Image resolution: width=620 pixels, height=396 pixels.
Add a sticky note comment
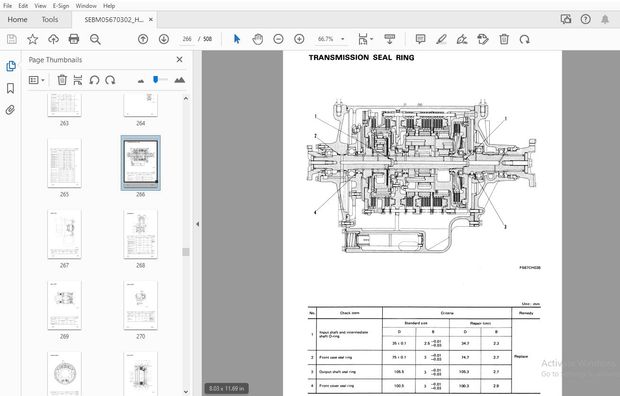tap(420, 39)
